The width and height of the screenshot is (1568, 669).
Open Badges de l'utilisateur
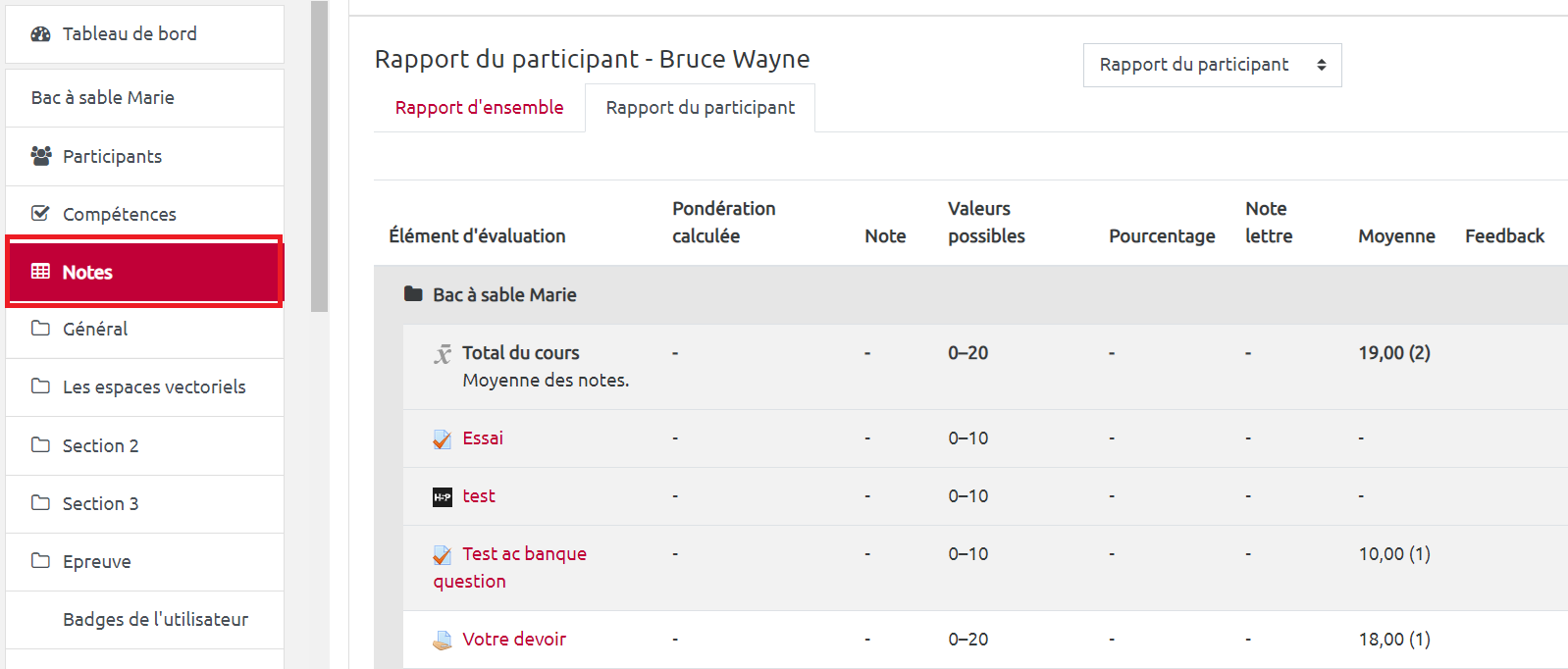155,620
